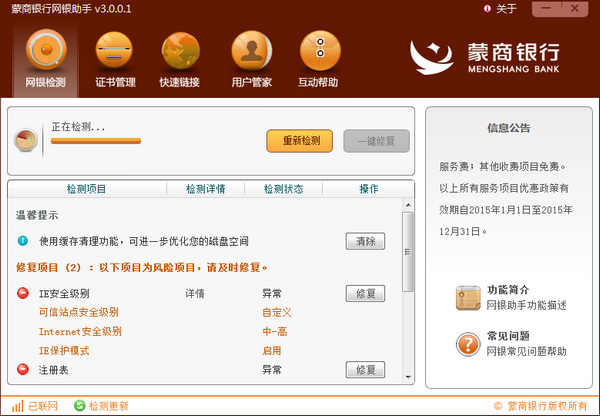The height and width of the screenshot is (416, 600).
Task: Click 修复 button for 注册表
Action: coord(365,370)
